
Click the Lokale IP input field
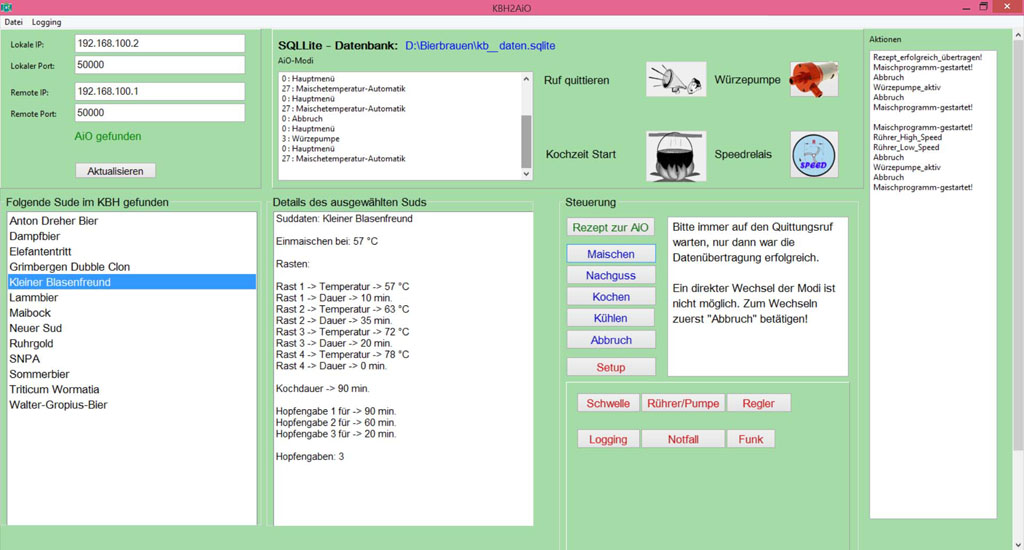click(159, 44)
